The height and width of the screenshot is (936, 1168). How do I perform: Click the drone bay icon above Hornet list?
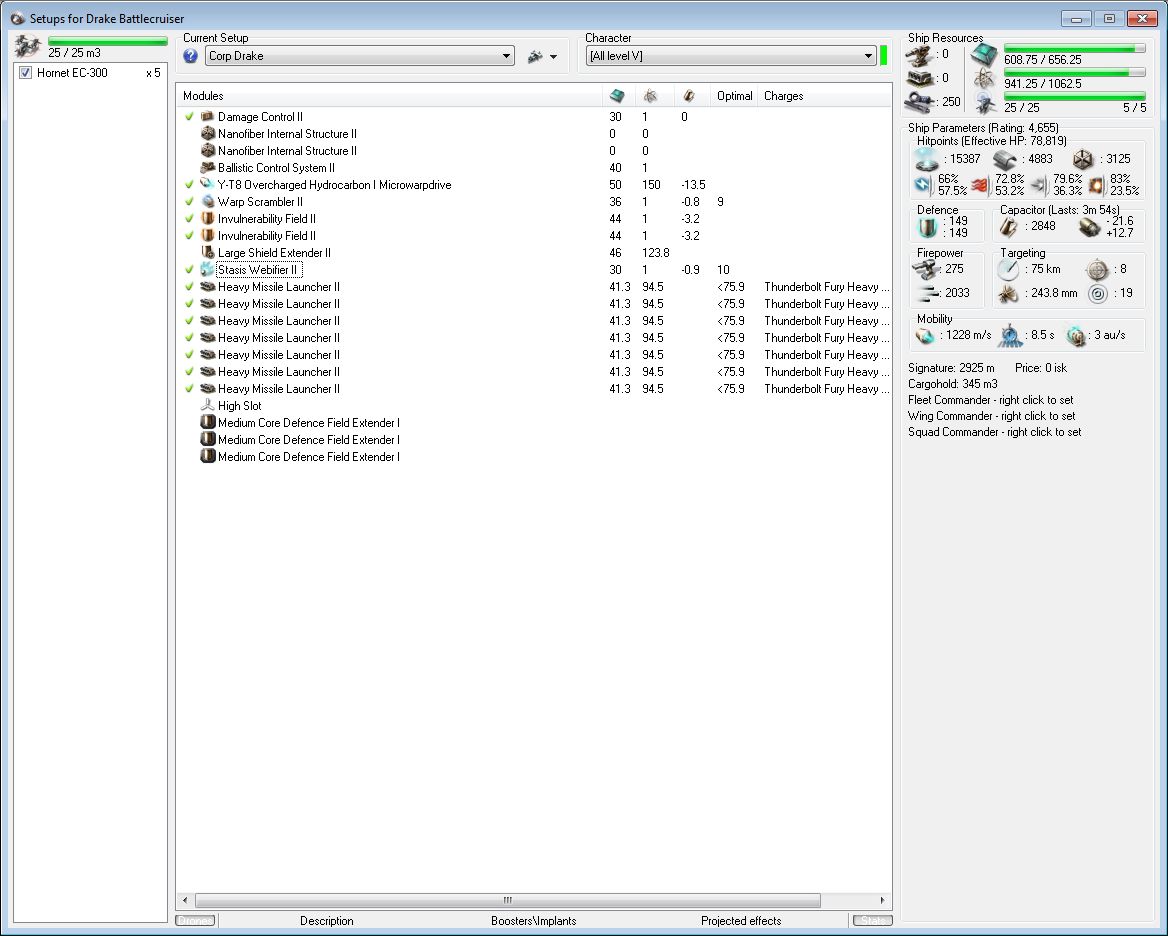click(28, 46)
